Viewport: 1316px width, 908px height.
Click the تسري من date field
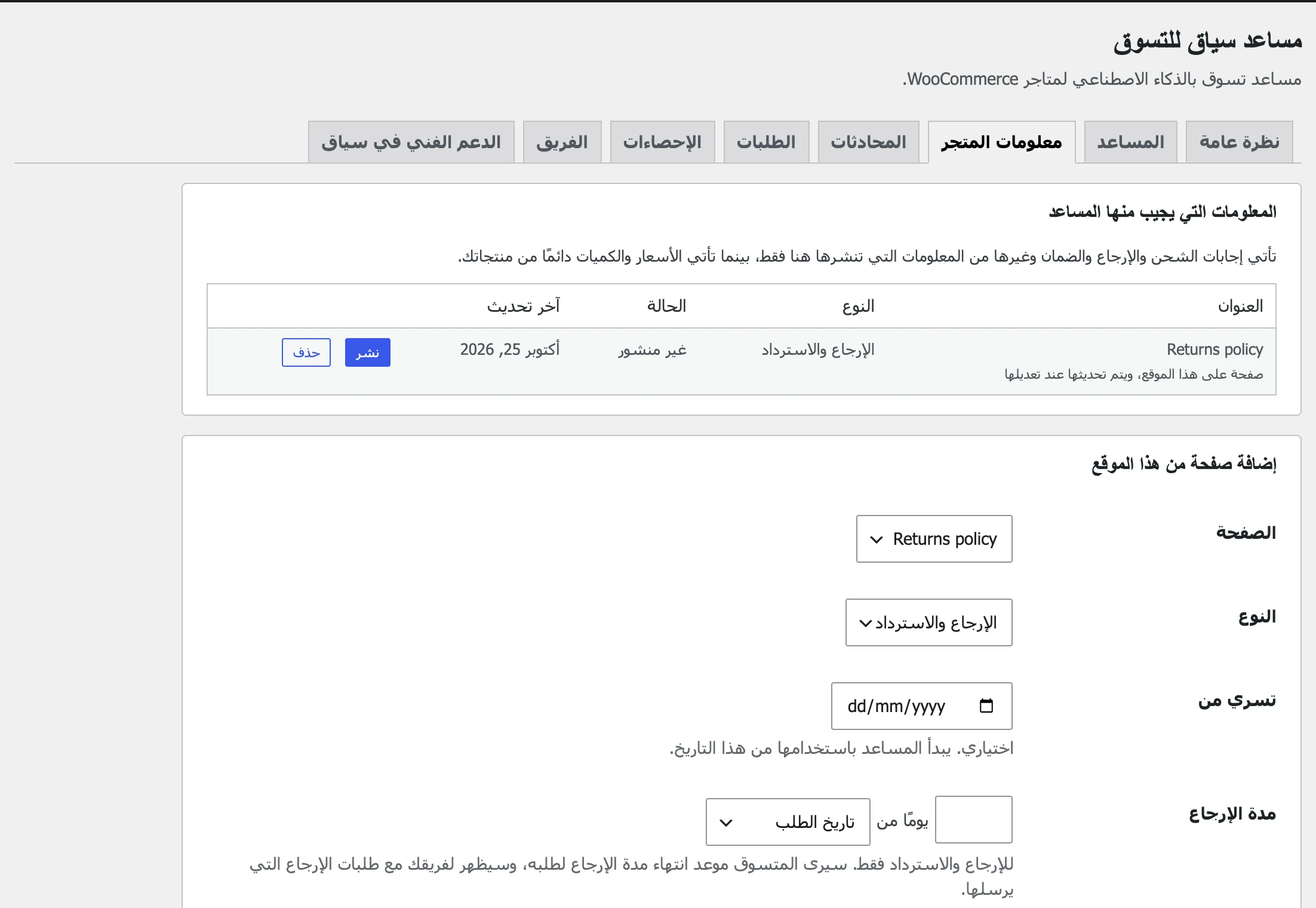pos(921,706)
